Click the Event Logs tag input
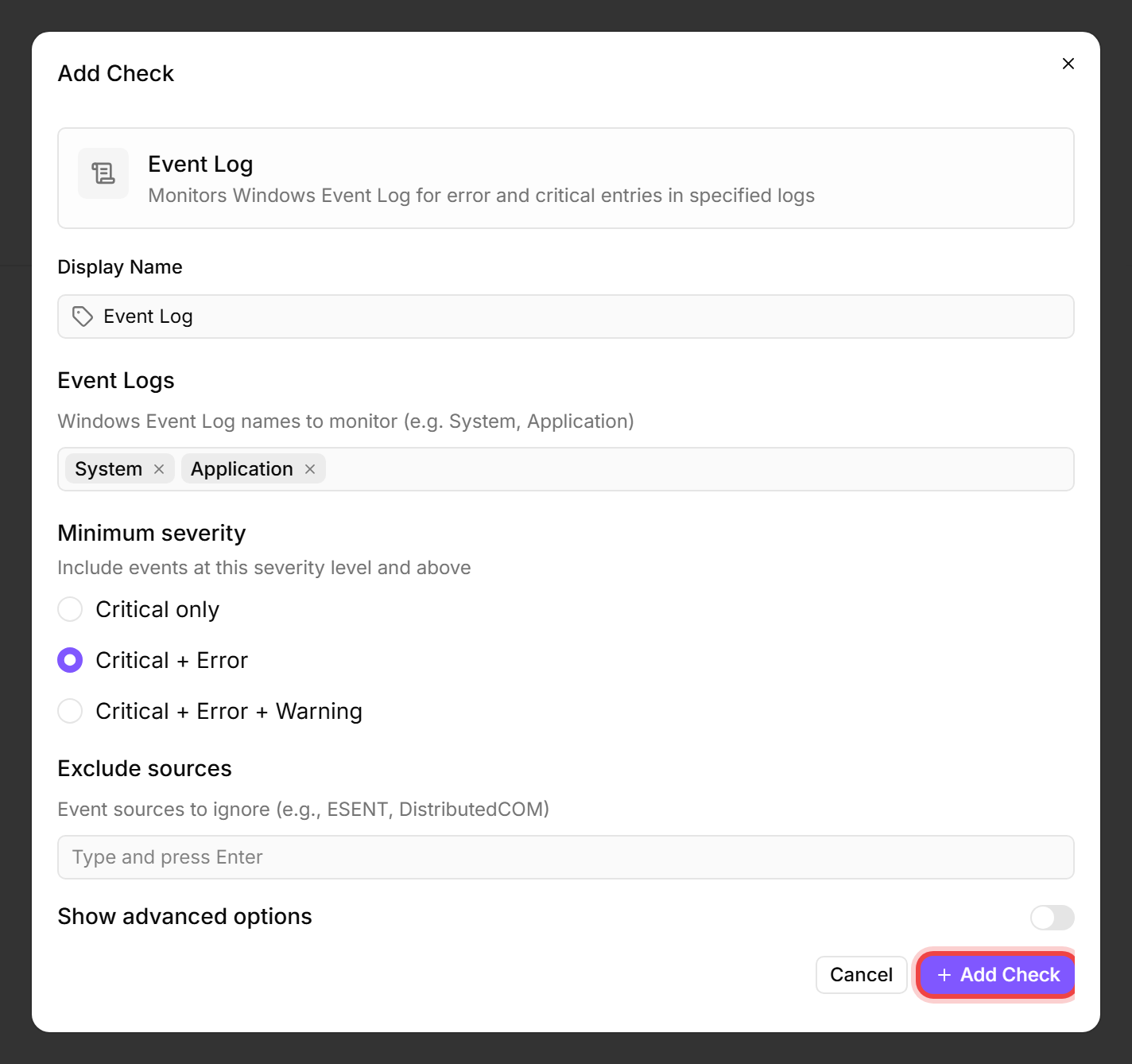1132x1064 pixels. (x=566, y=469)
